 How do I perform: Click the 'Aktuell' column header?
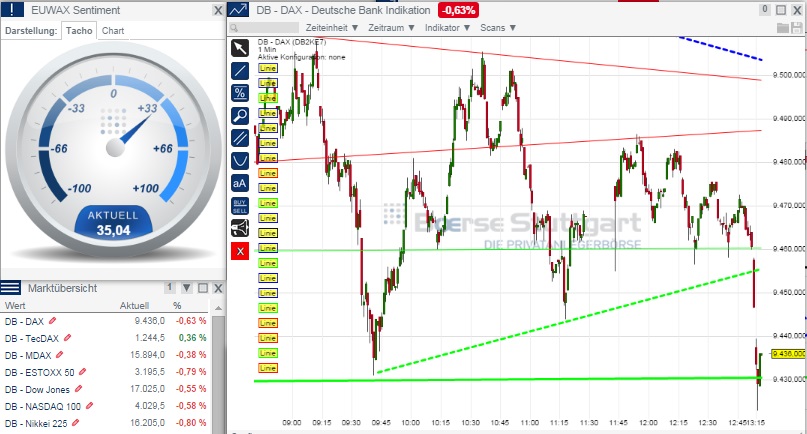click(x=134, y=305)
